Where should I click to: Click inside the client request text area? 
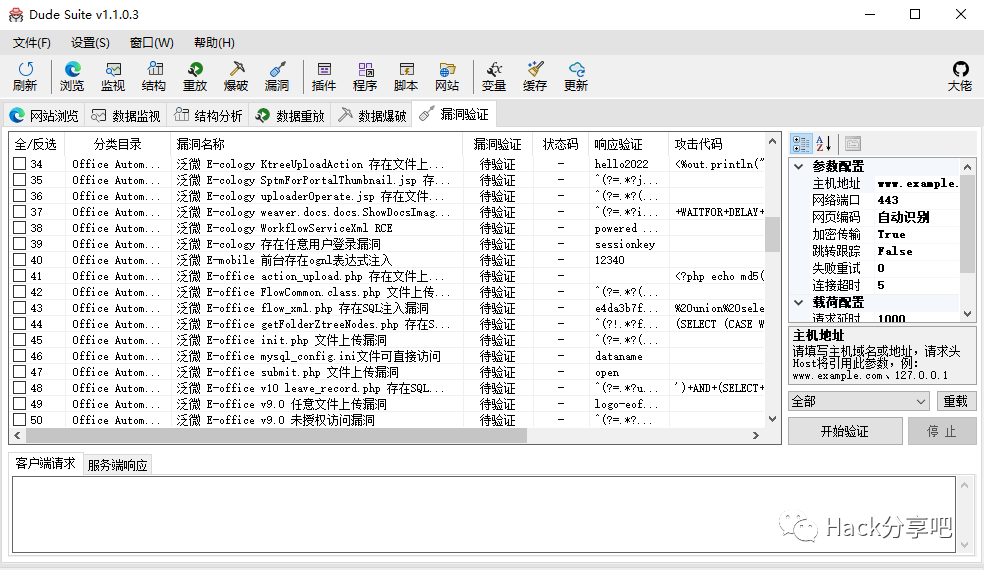tap(483, 514)
